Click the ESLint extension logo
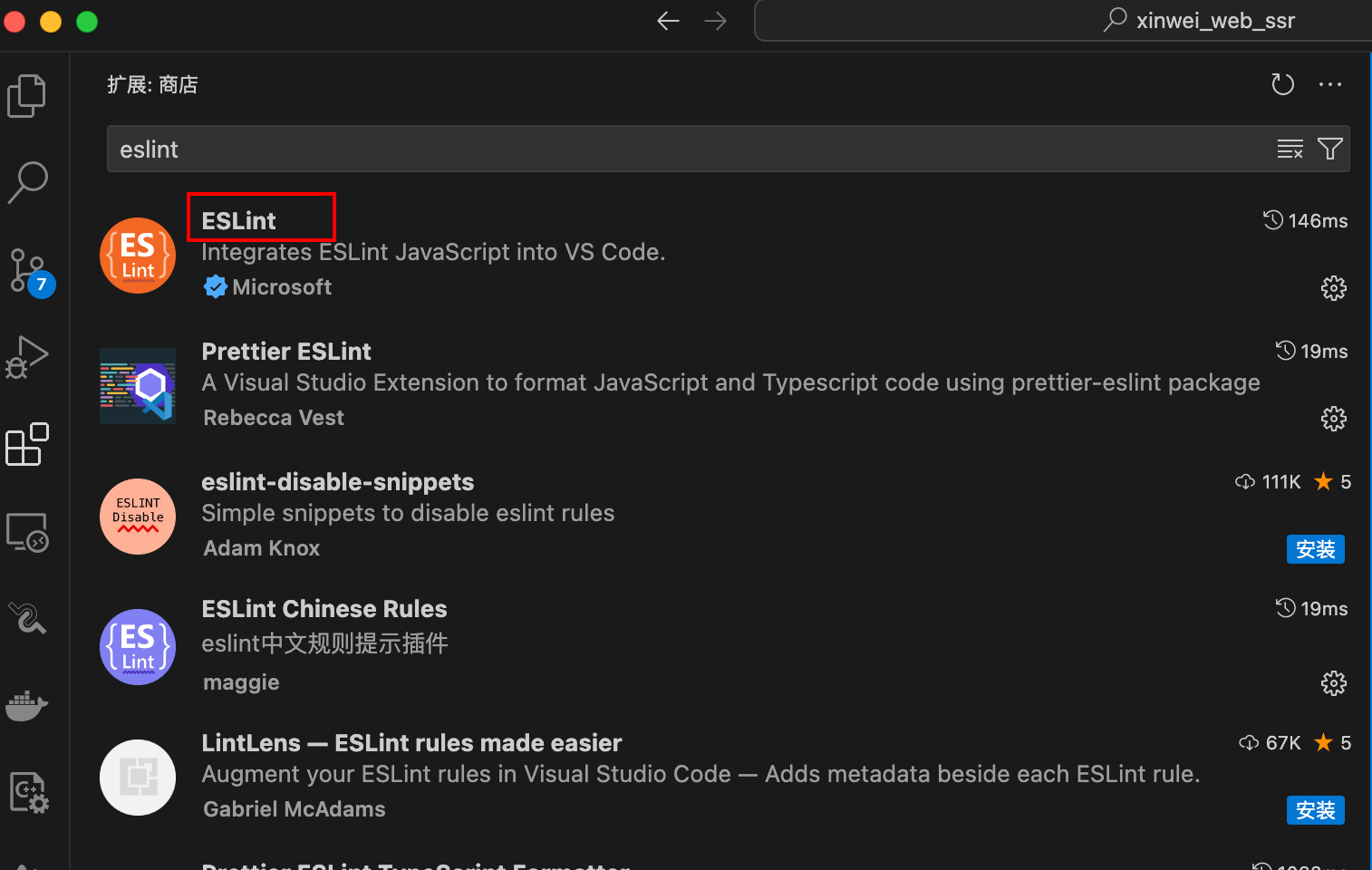1372x870 pixels. 138,256
